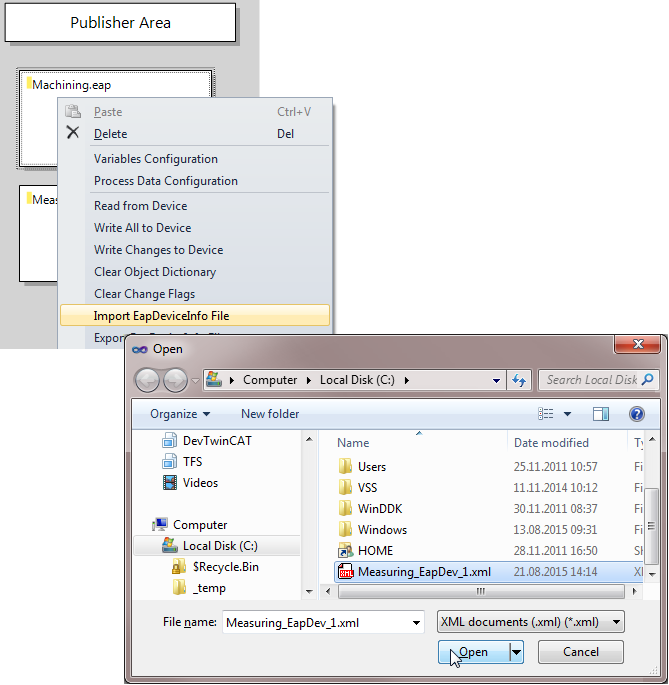The image size is (669, 685).
Task: Click the Delete X icon in context menu
Action: 73,132
